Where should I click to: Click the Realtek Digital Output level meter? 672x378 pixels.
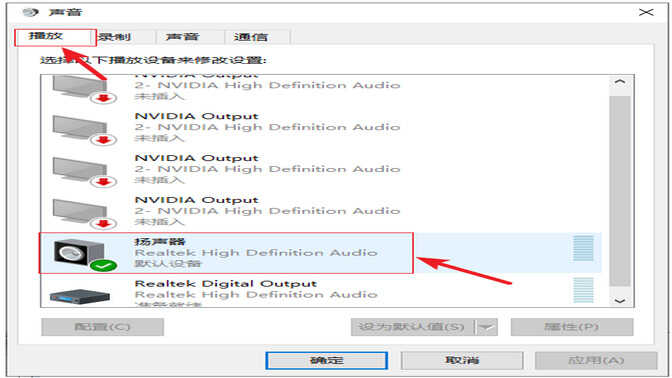point(583,290)
